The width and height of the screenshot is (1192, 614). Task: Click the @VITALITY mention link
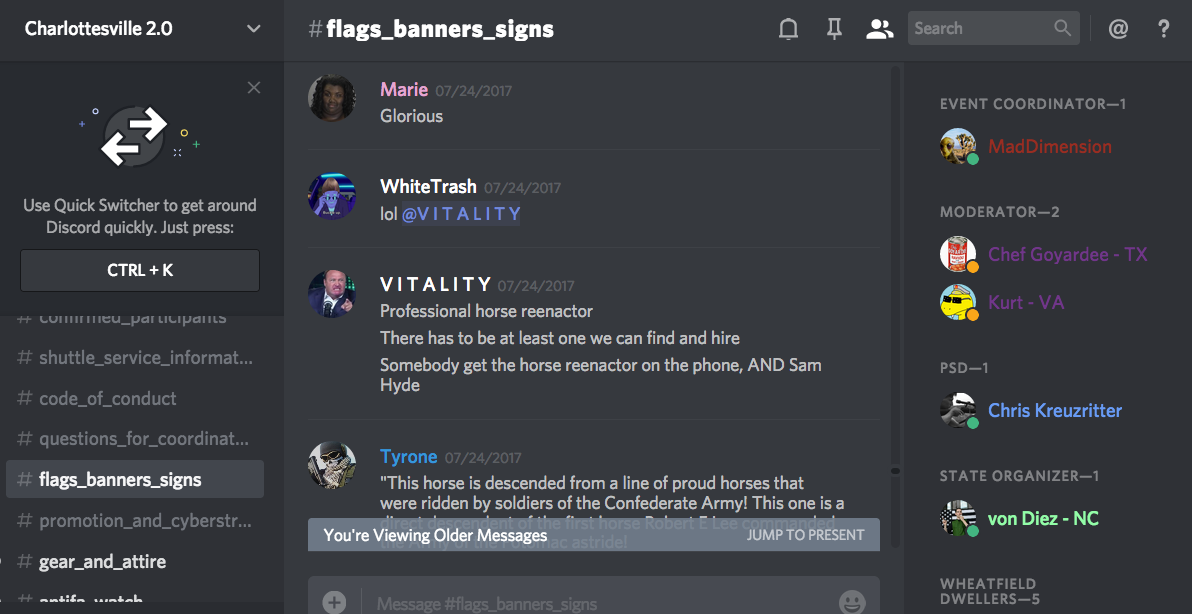461,214
